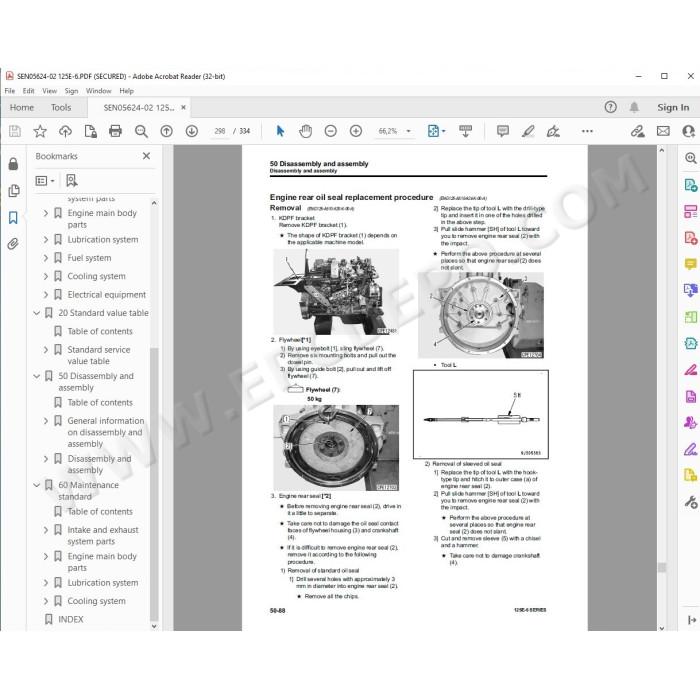Click the Zoom In plus icon

[x=356, y=131]
